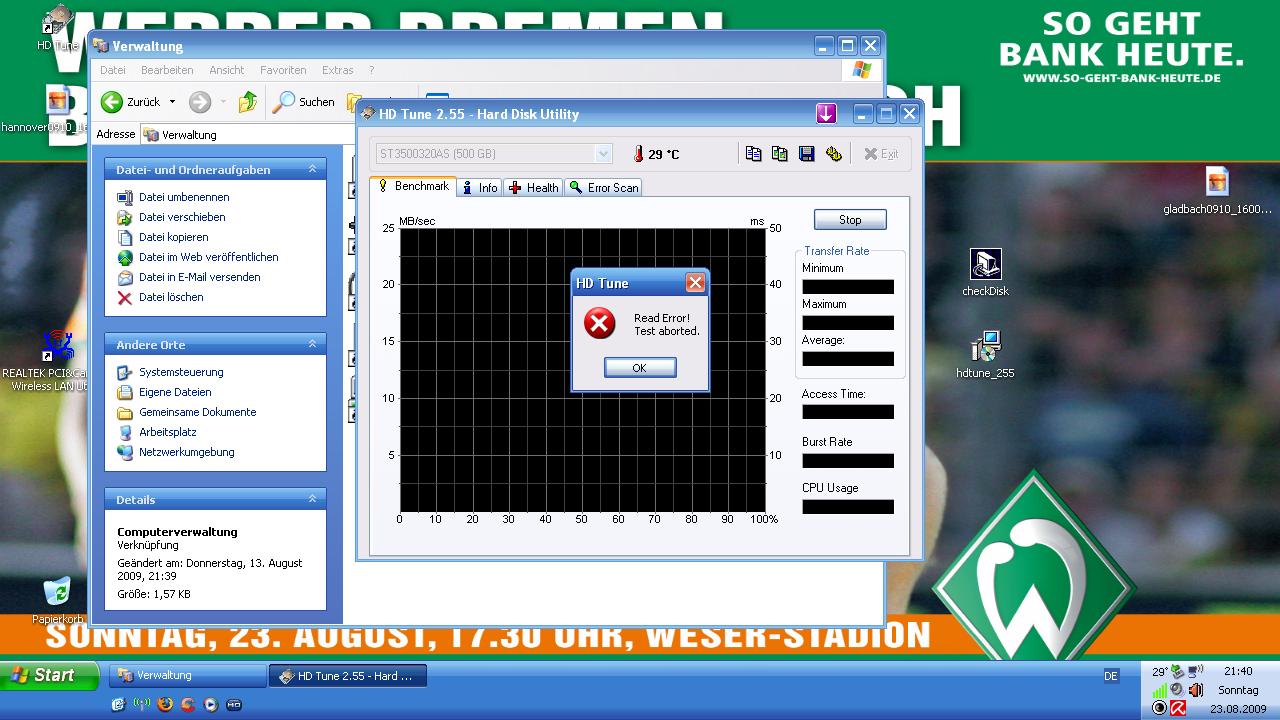Open Eigene Dateien link
Image resolution: width=1280 pixels, height=720 pixels.
175,392
